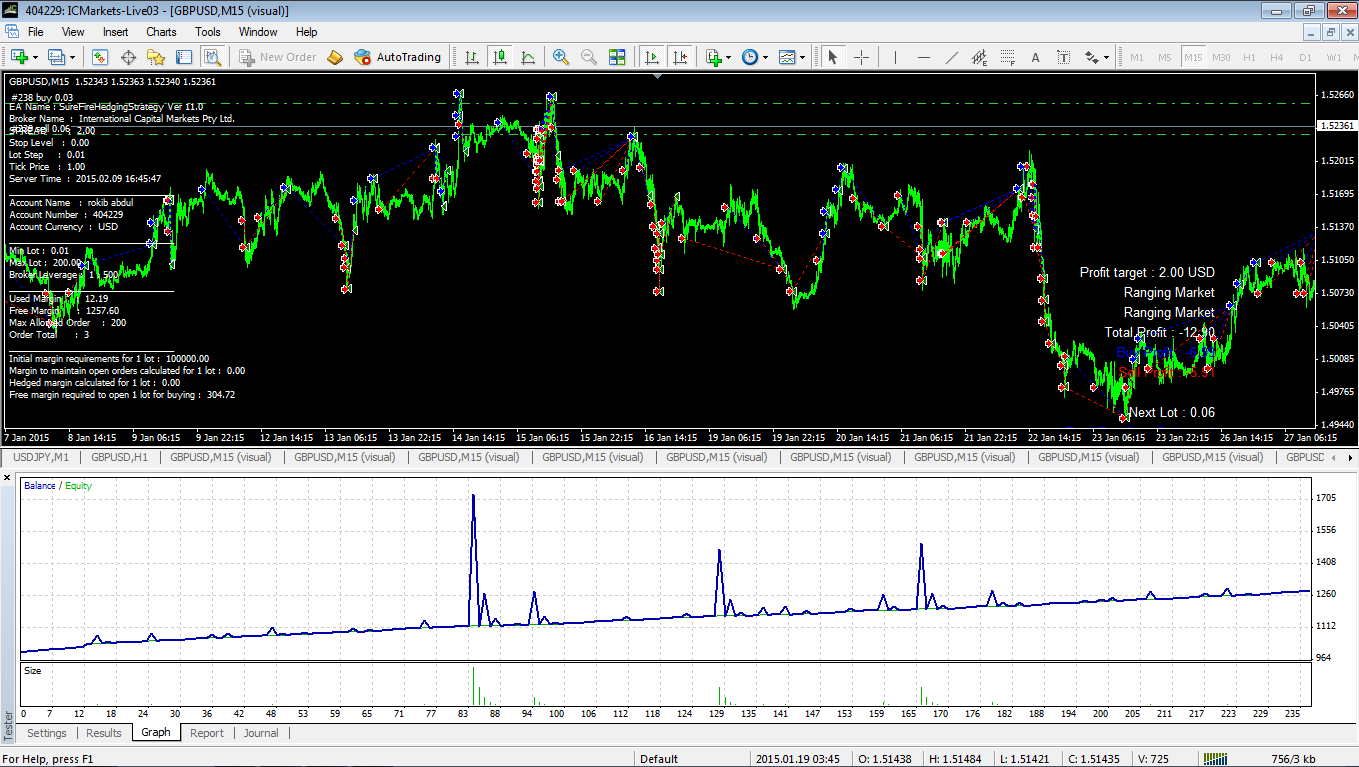Screen dimensions: 1359x767
Task: Select the Fibonacci retracement tool
Action: [1007, 57]
